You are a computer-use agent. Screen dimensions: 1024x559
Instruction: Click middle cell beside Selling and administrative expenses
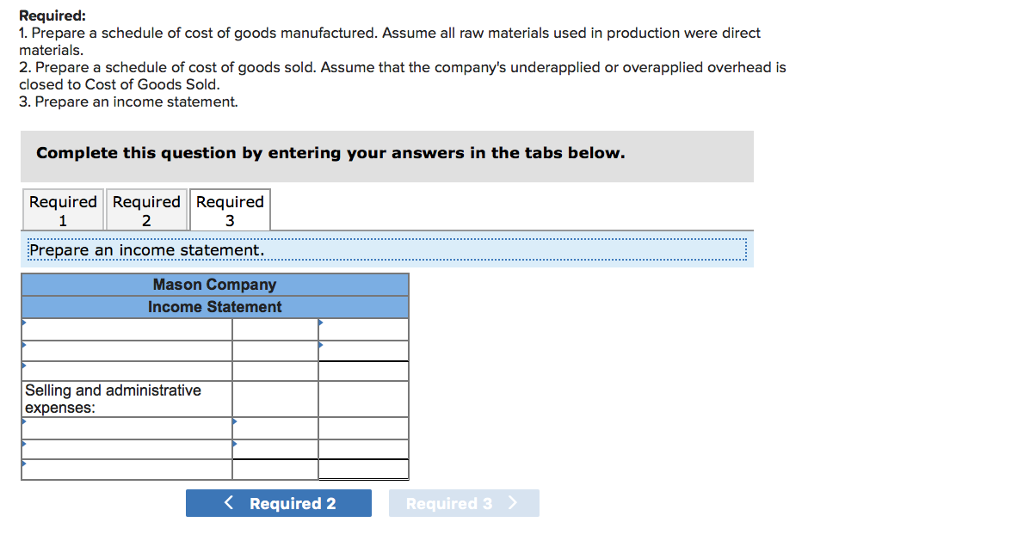275,398
